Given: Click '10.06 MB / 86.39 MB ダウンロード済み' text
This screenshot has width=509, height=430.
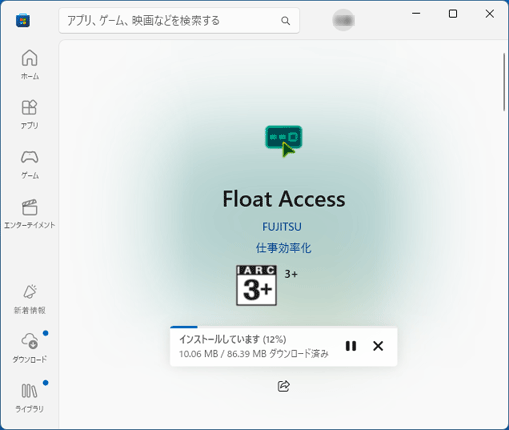Looking at the screenshot, I should click(254, 354).
